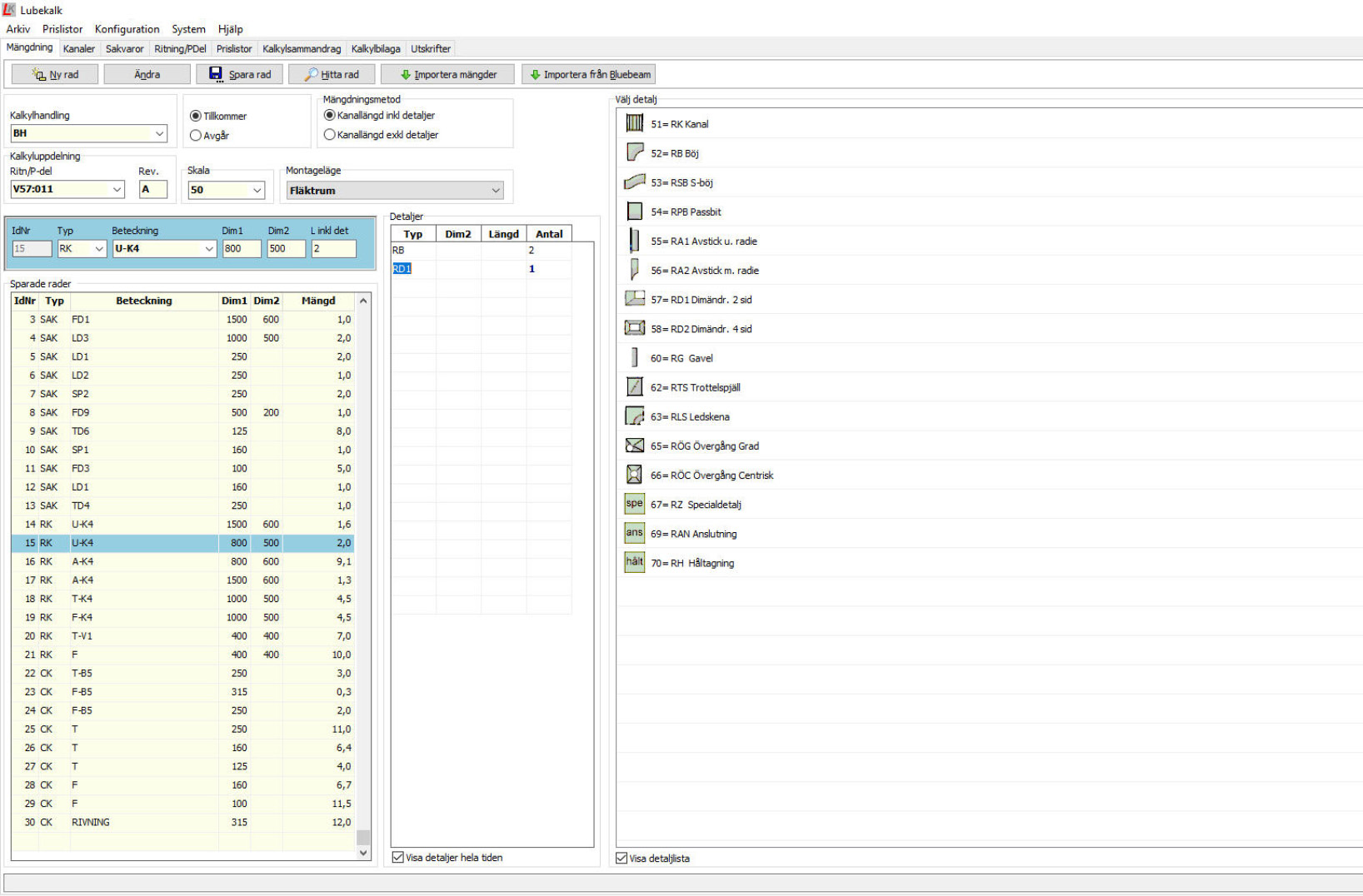Choose the RH Håltagning icon
Image resolution: width=1363 pixels, height=896 pixels.
tap(634, 562)
